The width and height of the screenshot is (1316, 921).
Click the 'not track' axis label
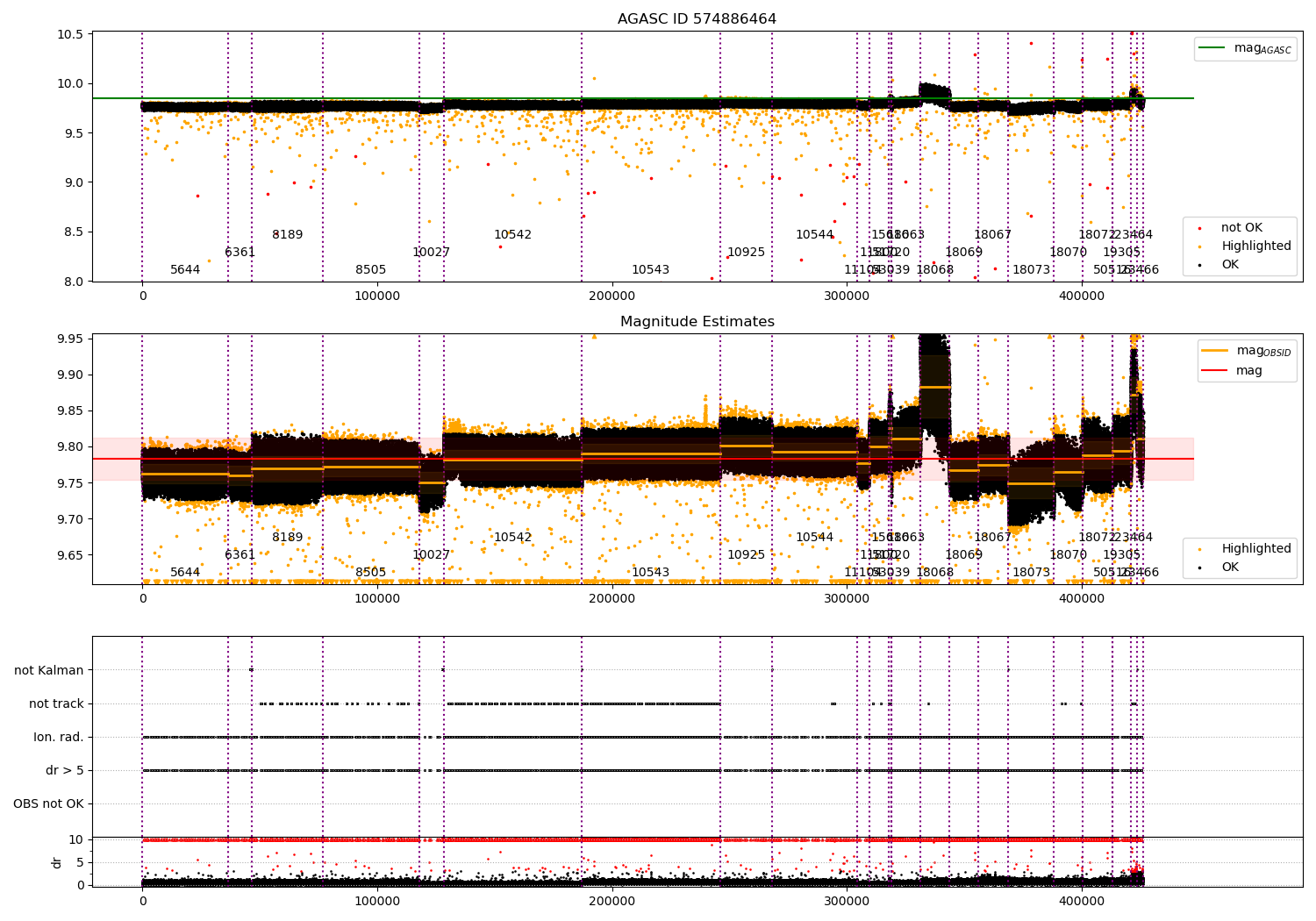point(56,703)
